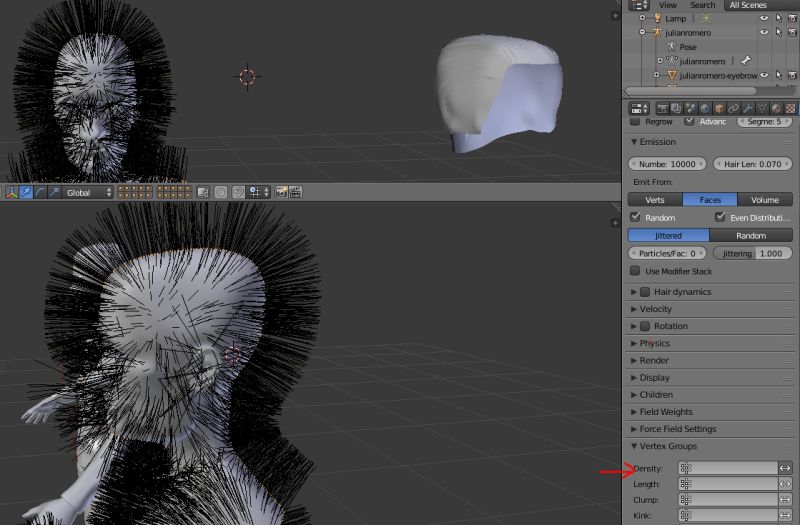This screenshot has width=800, height=525.
Task: Open the Modifiers properties wrench icon
Action: click(747, 108)
